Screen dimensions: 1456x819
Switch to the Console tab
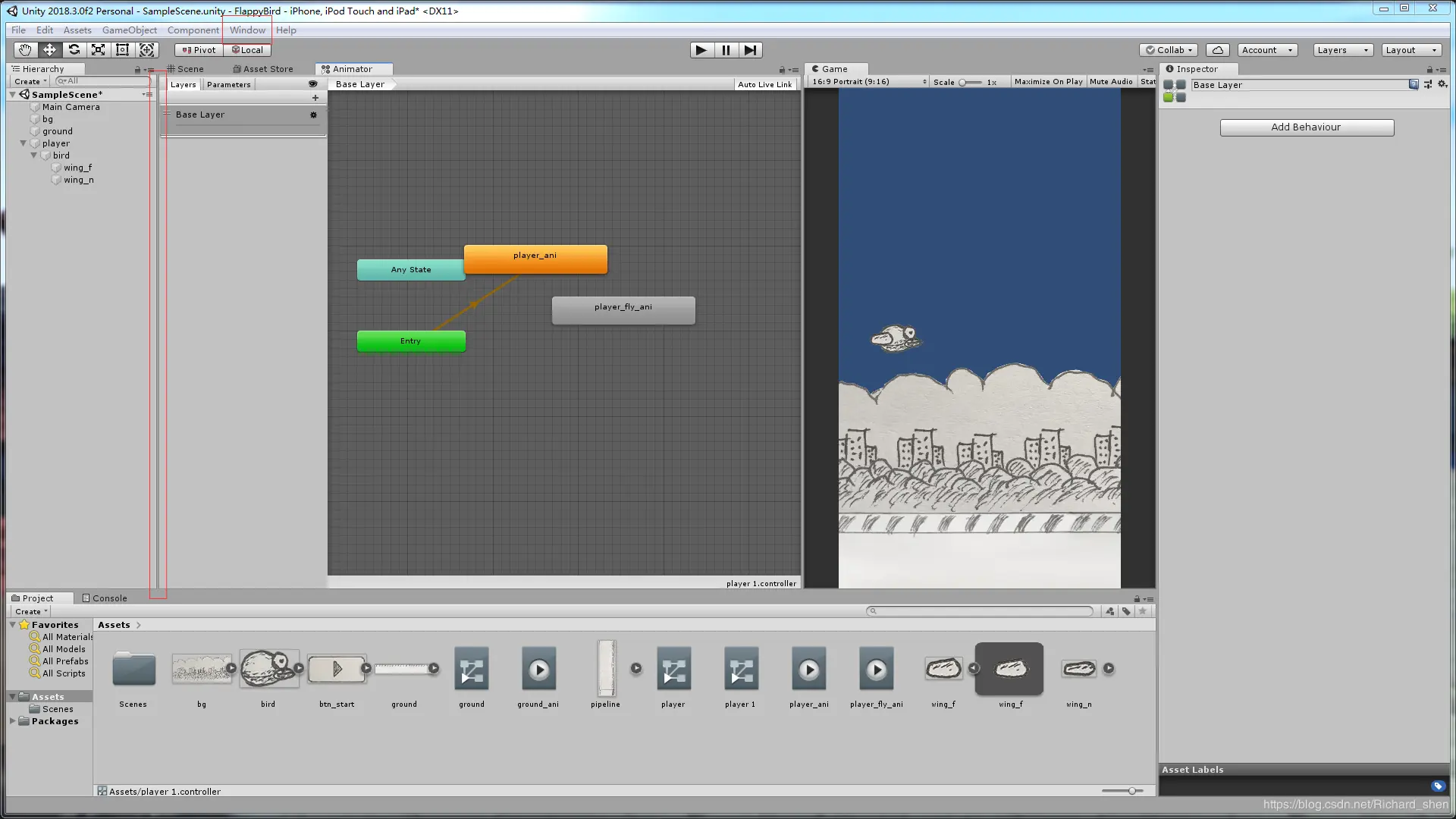[105, 598]
